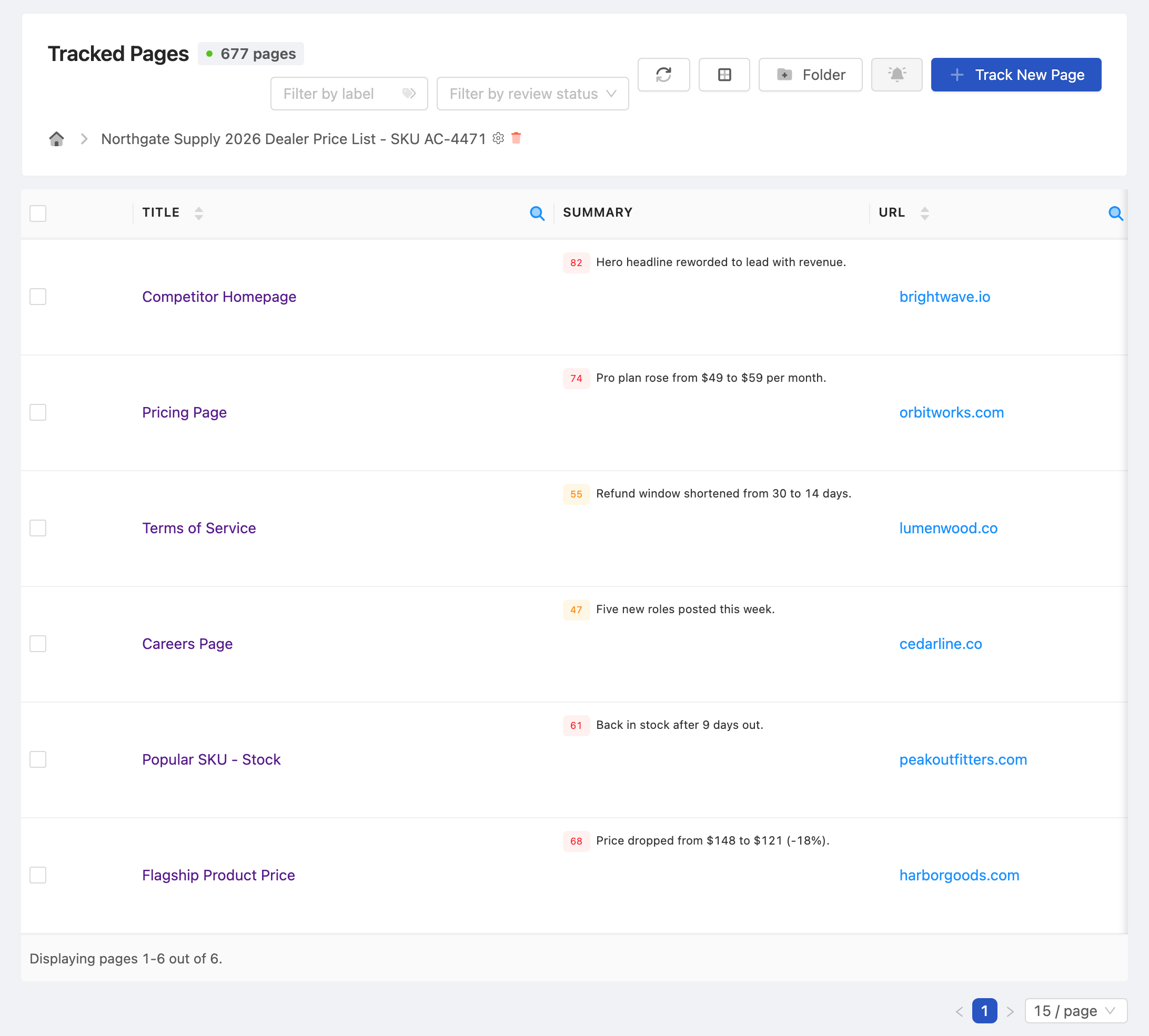Click 'Refund window shortened from 30 to 14 days.'
The image size is (1149, 1036).
724,493
